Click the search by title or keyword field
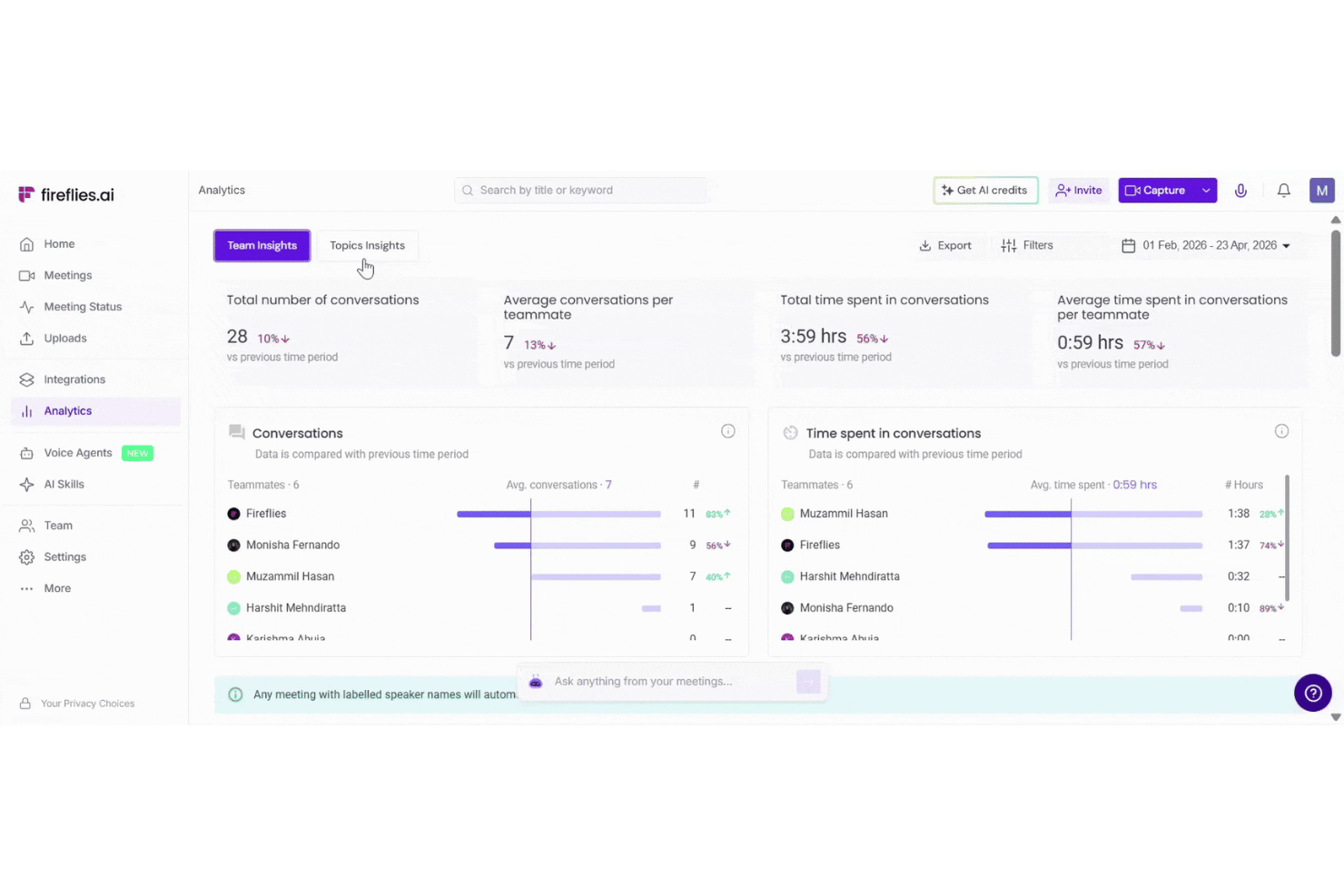Screen dimensions: 1344x896 click(x=580, y=191)
